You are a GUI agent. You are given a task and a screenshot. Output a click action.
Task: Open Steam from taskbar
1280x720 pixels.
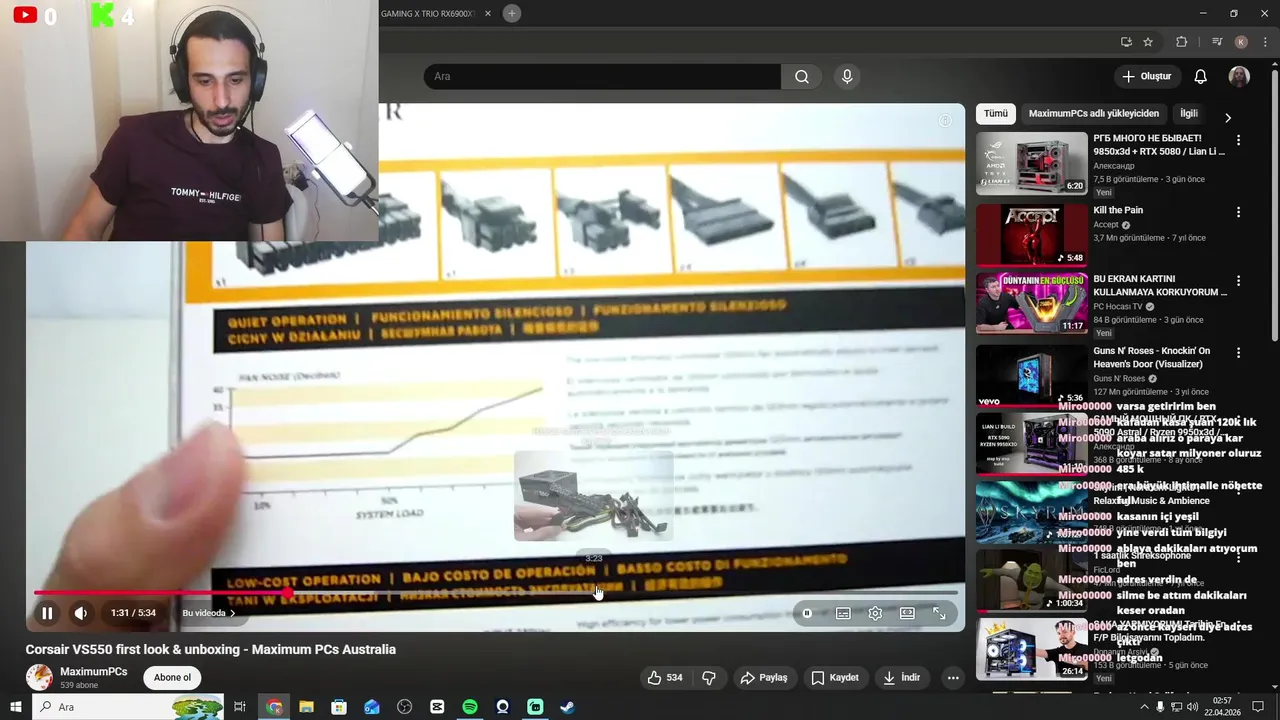[567, 707]
